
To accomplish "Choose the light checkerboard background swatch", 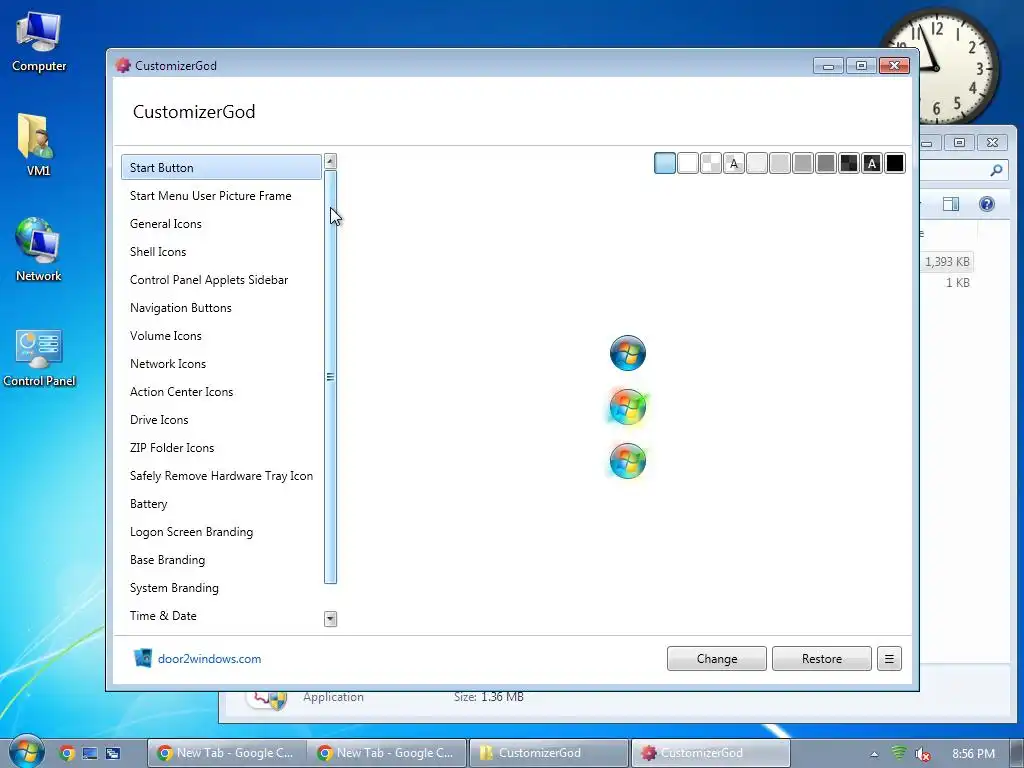I will point(711,163).
